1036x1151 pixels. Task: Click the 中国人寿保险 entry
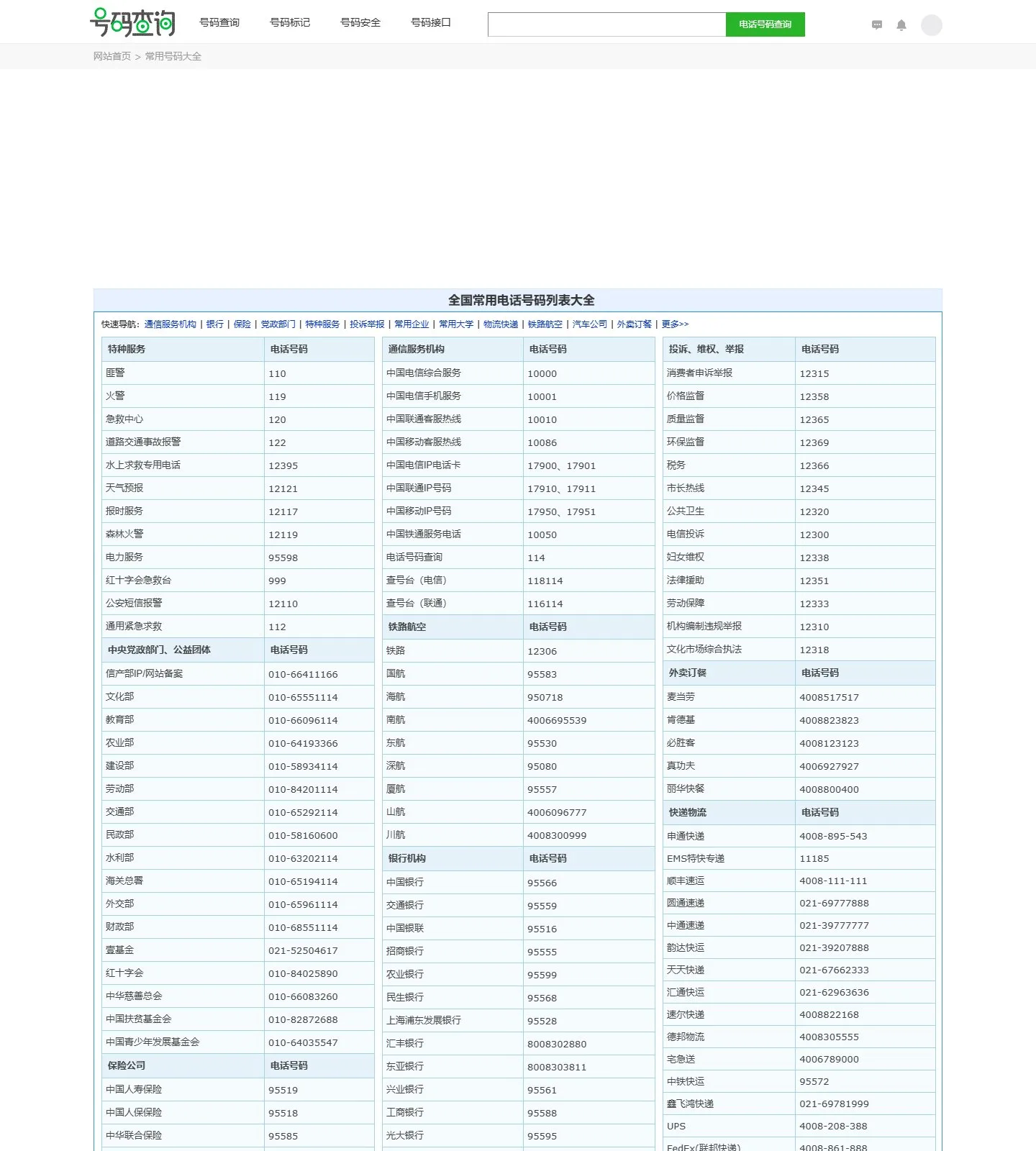pyautogui.click(x=134, y=1089)
